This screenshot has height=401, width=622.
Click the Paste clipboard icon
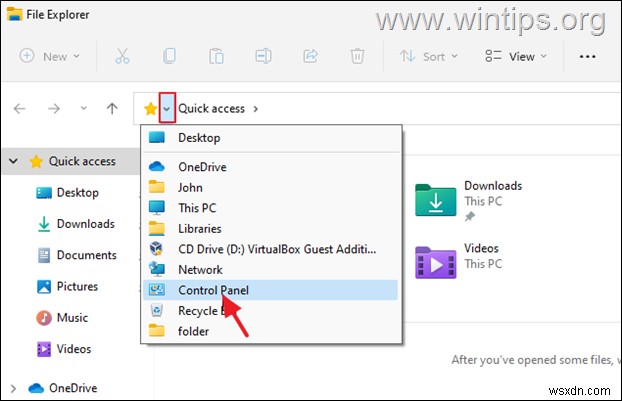[x=216, y=56]
